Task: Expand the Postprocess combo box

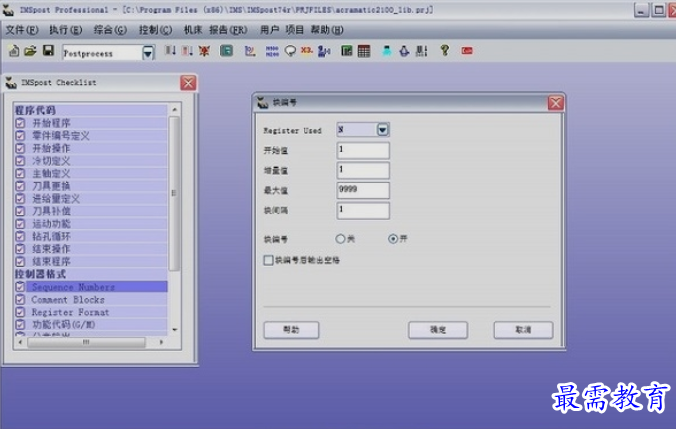Action: point(148,53)
